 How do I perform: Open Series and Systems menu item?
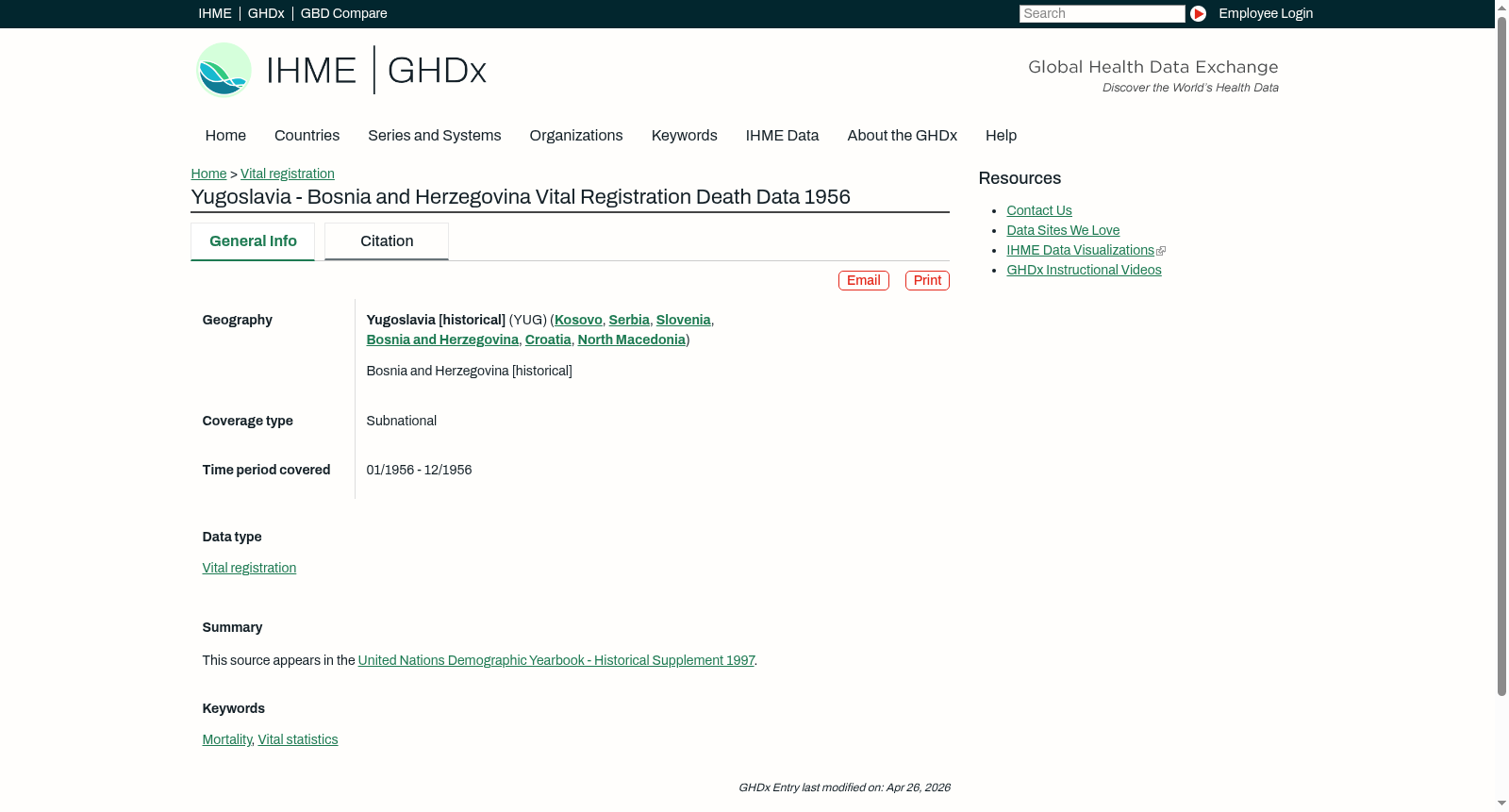(x=434, y=136)
